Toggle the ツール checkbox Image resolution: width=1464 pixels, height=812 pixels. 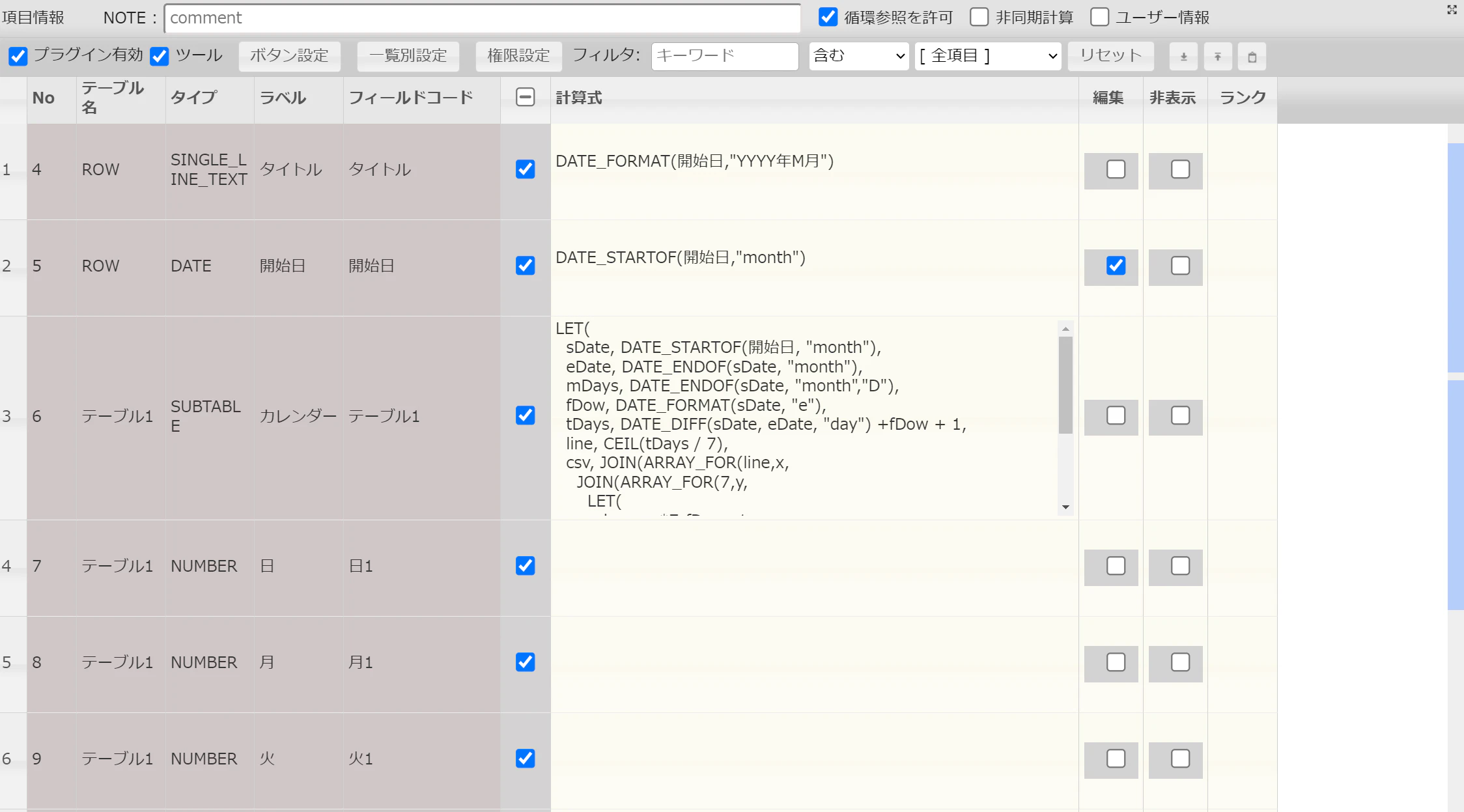click(x=160, y=56)
